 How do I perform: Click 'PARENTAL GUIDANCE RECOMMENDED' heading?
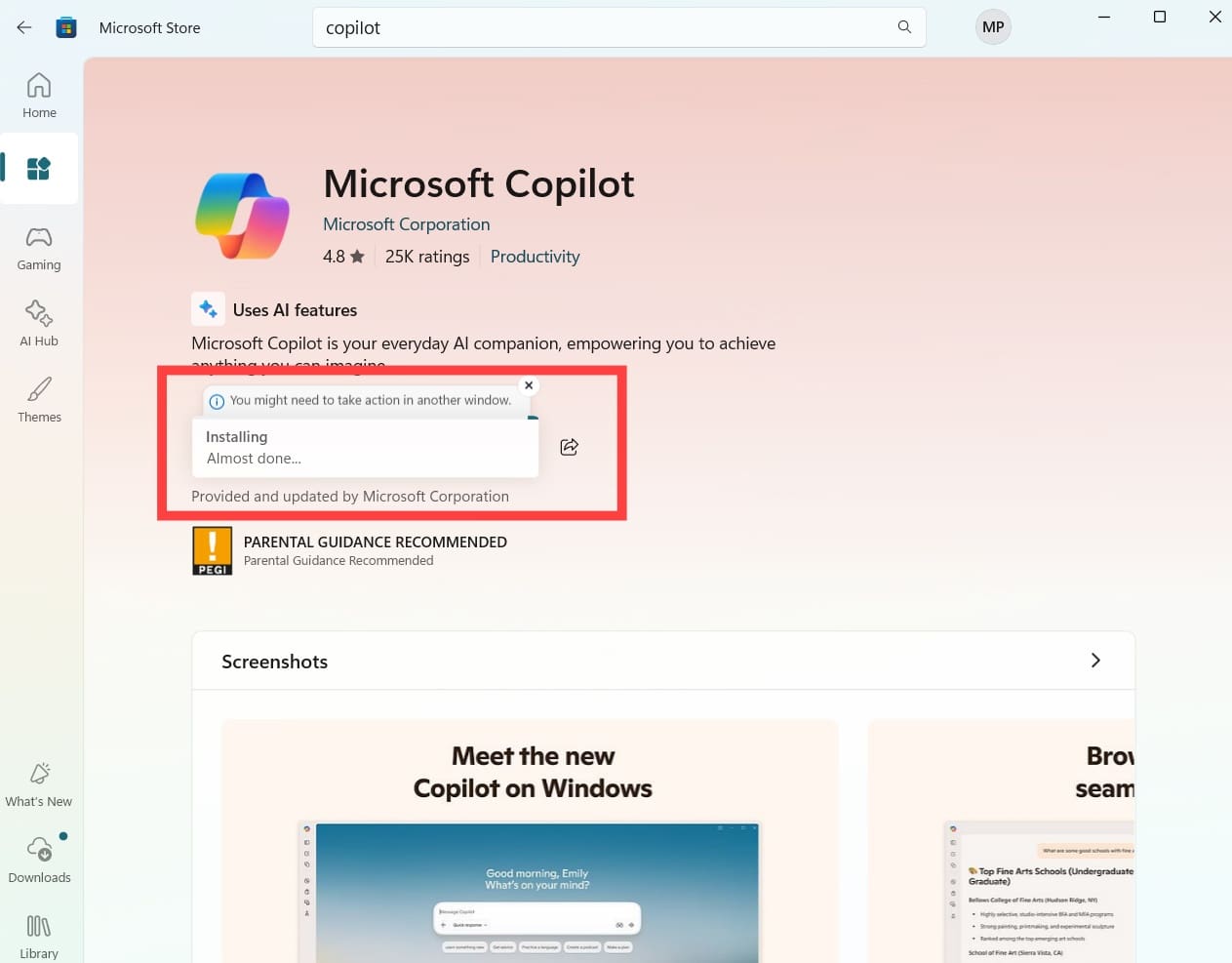coord(376,542)
